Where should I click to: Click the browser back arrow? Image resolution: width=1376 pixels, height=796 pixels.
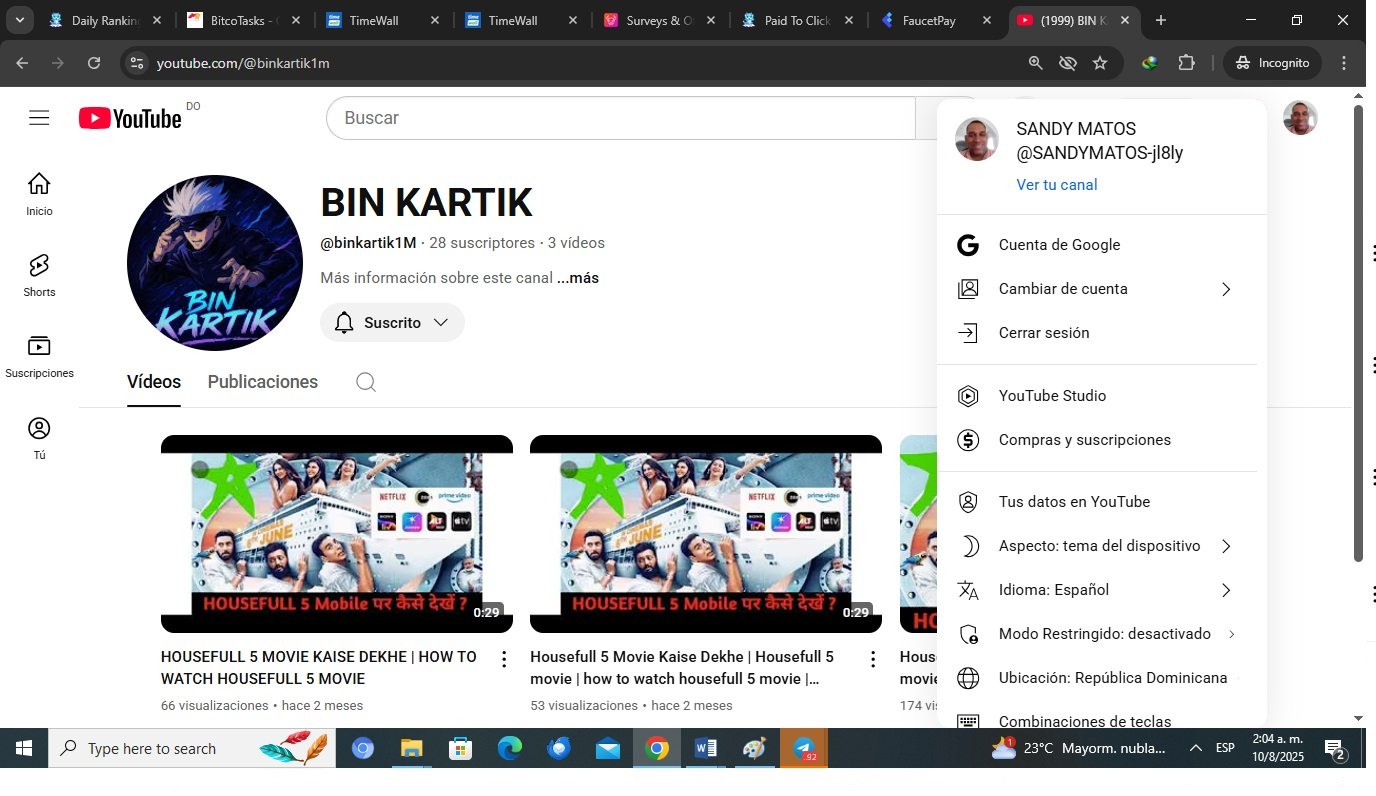(22, 63)
